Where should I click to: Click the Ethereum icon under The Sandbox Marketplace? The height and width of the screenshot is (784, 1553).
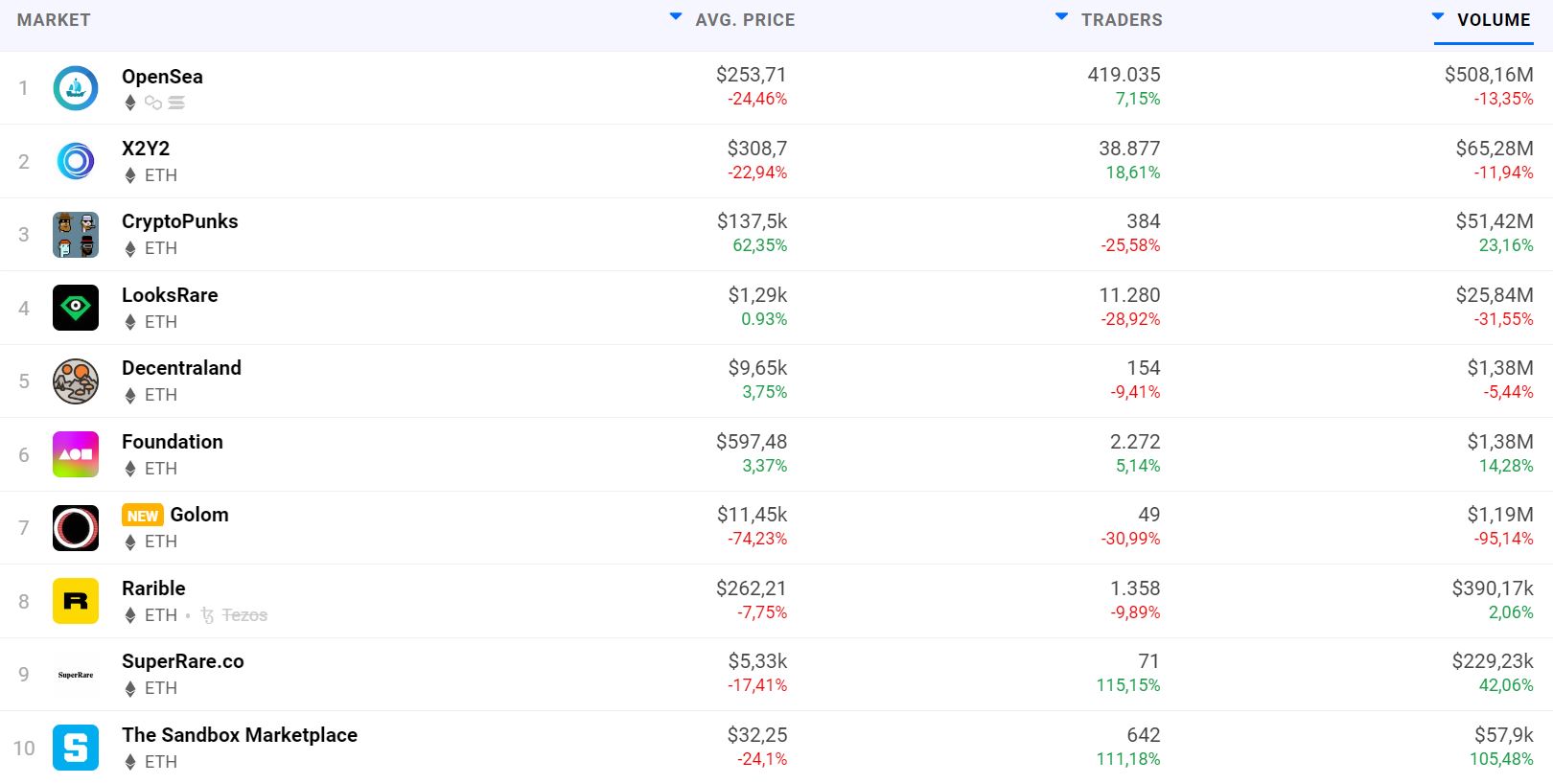point(130,762)
